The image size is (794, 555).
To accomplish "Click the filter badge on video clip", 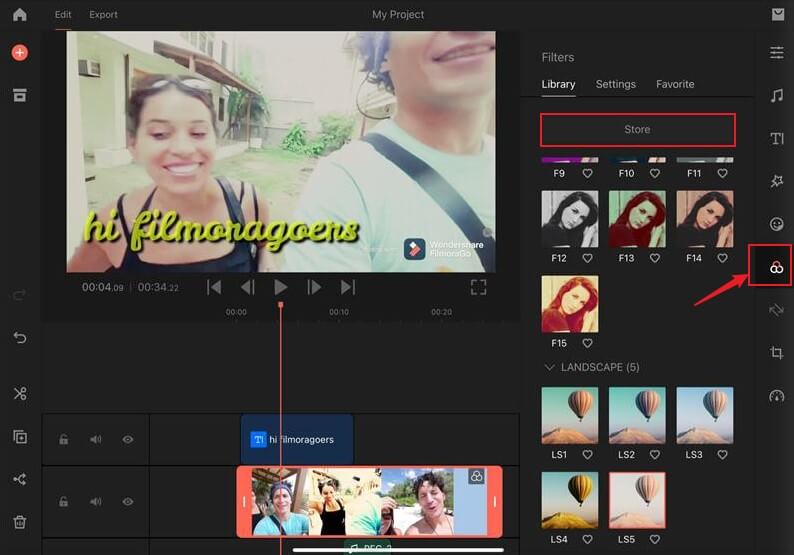I will pyautogui.click(x=476, y=476).
